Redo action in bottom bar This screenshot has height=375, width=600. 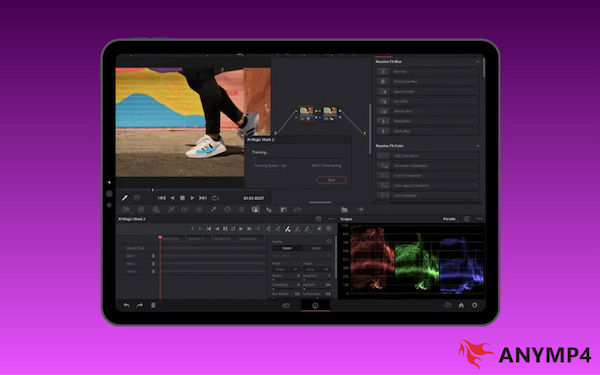point(140,305)
